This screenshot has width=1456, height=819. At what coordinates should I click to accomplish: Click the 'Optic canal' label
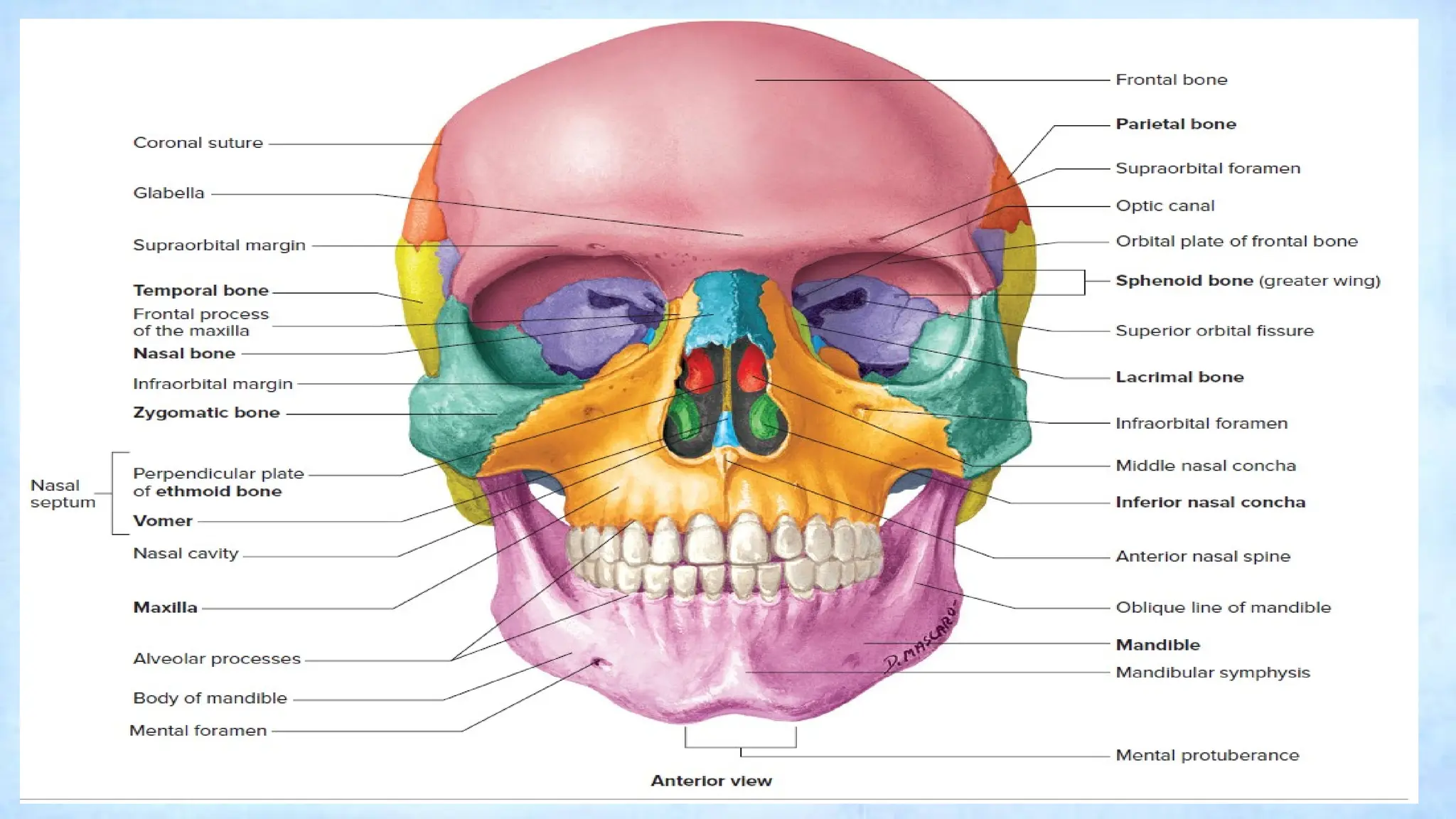pos(1165,206)
